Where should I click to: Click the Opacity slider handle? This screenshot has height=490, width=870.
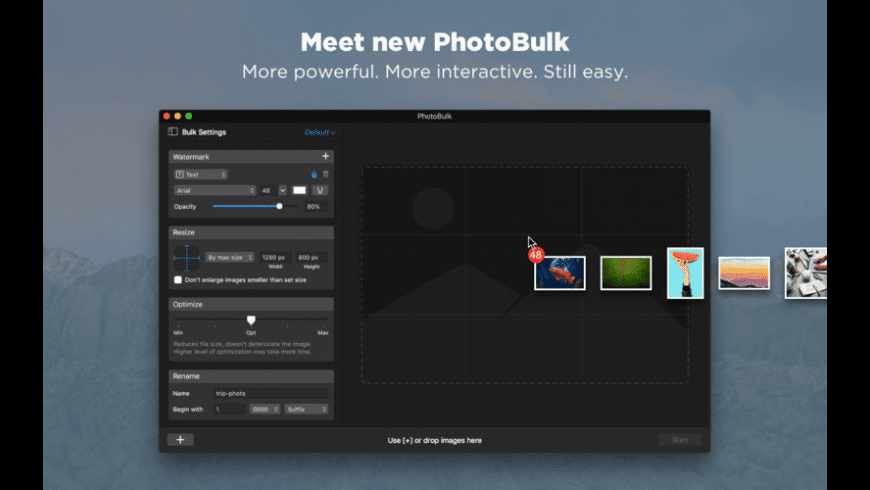tap(279, 206)
